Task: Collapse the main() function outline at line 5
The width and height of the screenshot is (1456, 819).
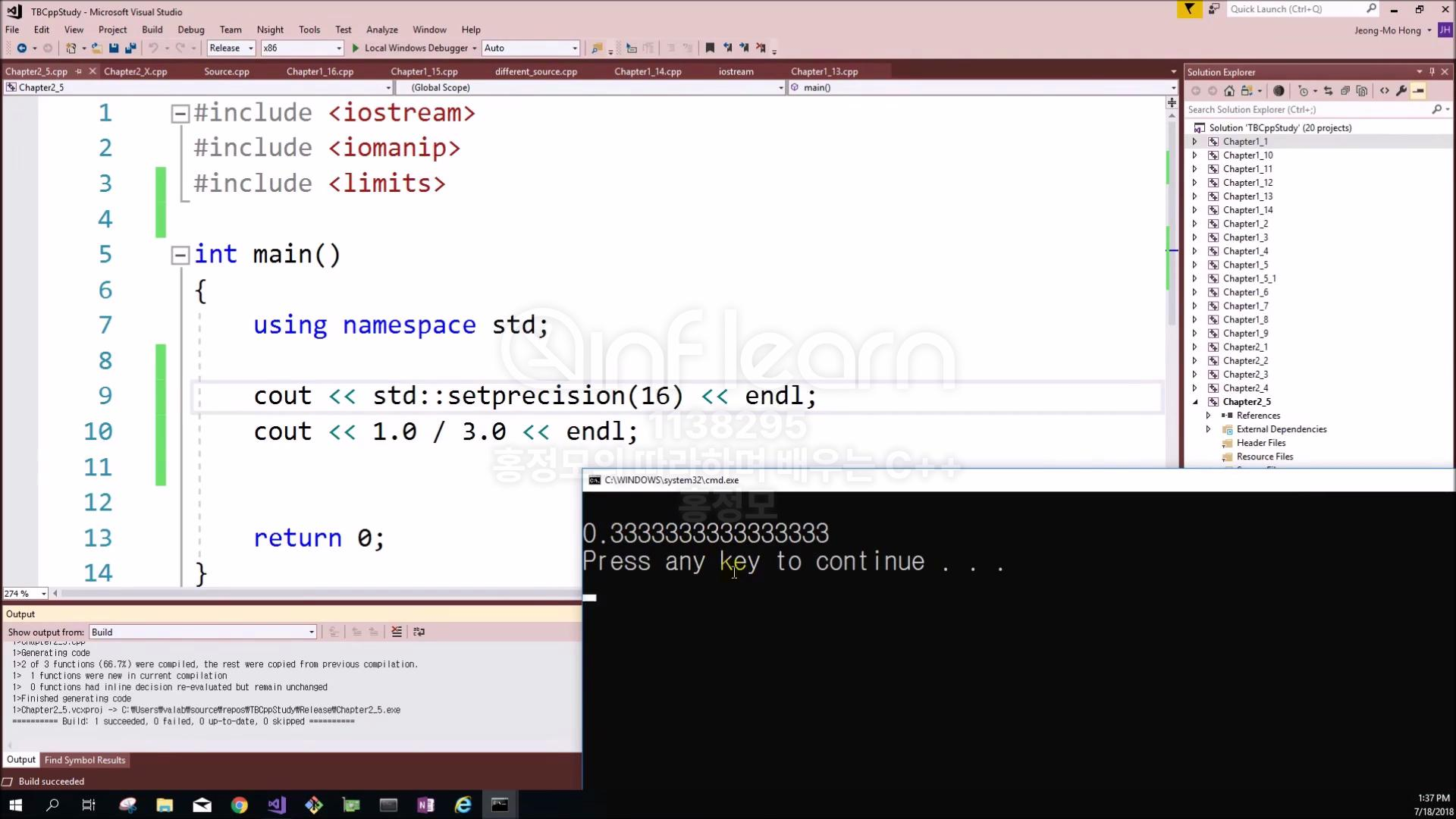Action: click(x=180, y=256)
